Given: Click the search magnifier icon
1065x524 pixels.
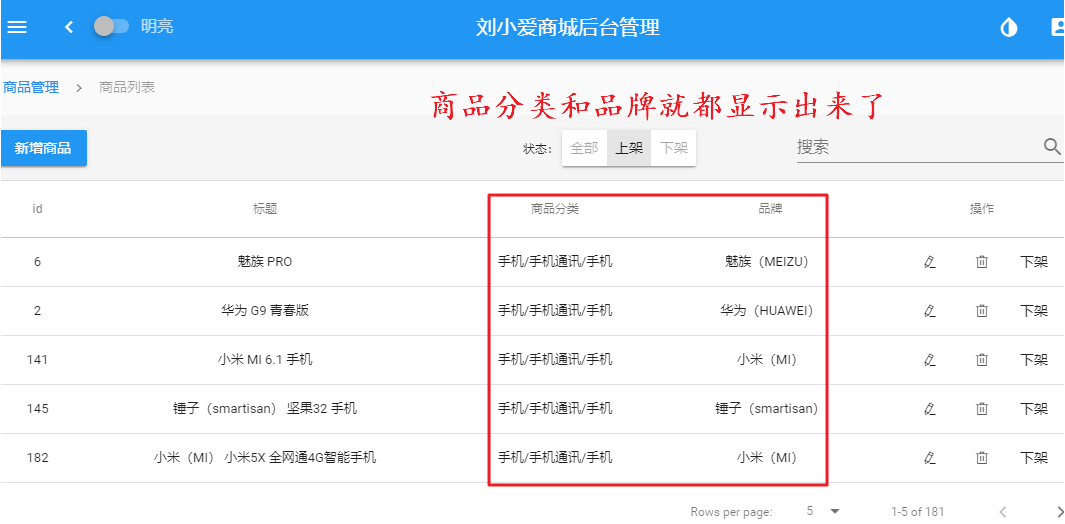Looking at the screenshot, I should (x=1052, y=147).
